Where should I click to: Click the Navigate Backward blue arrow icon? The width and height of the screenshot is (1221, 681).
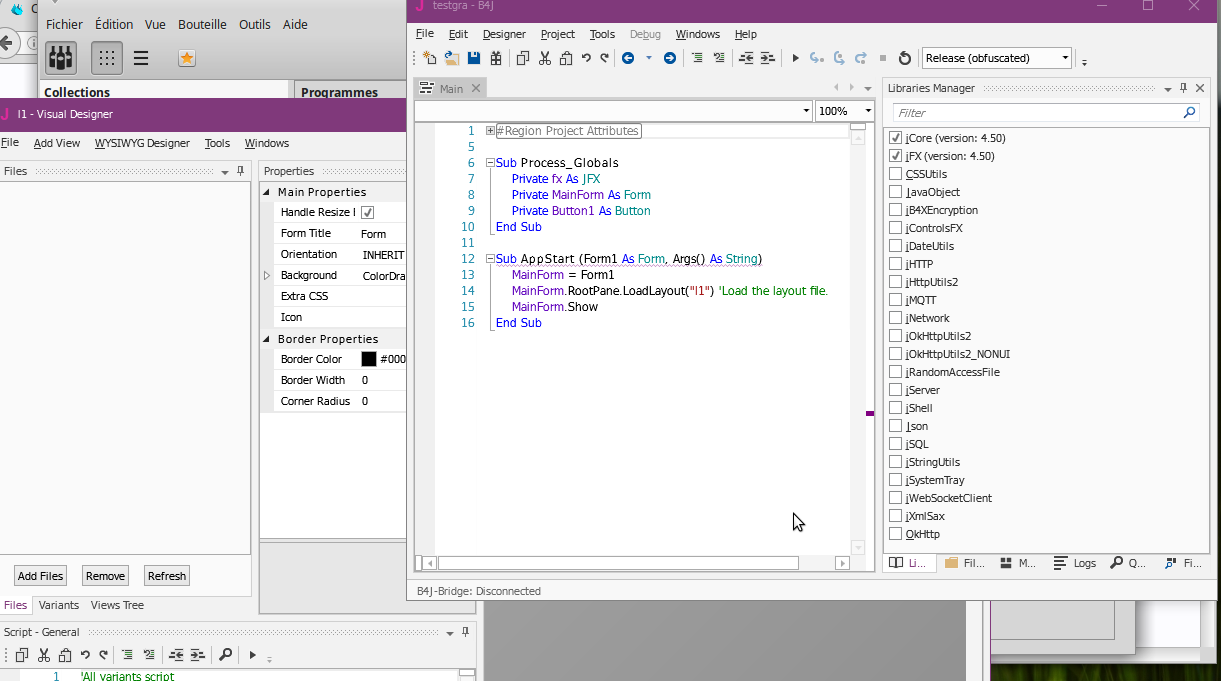628,58
